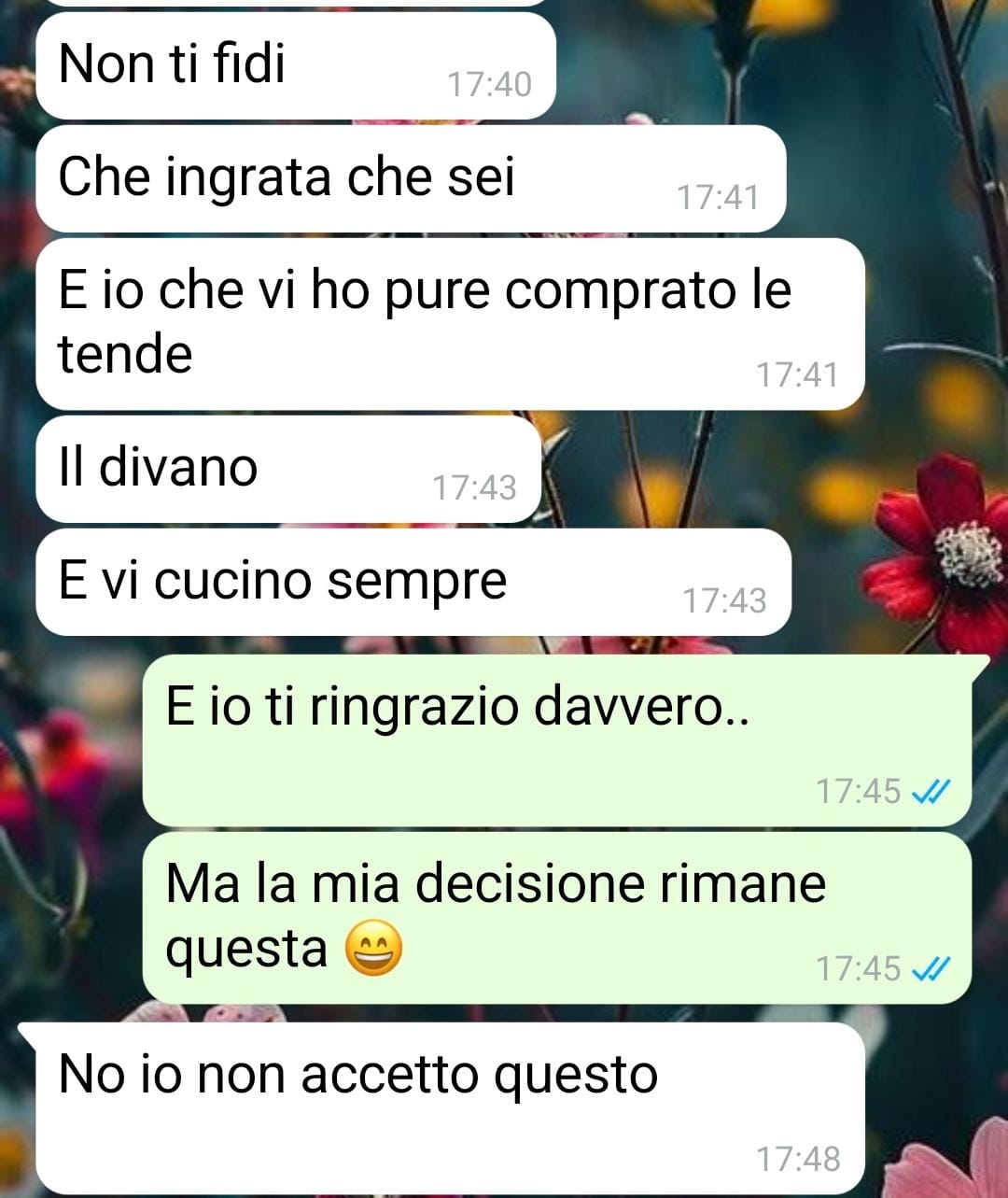Select the 'Il divano' message bubble
The image size is (1008, 1198).
pos(288,469)
